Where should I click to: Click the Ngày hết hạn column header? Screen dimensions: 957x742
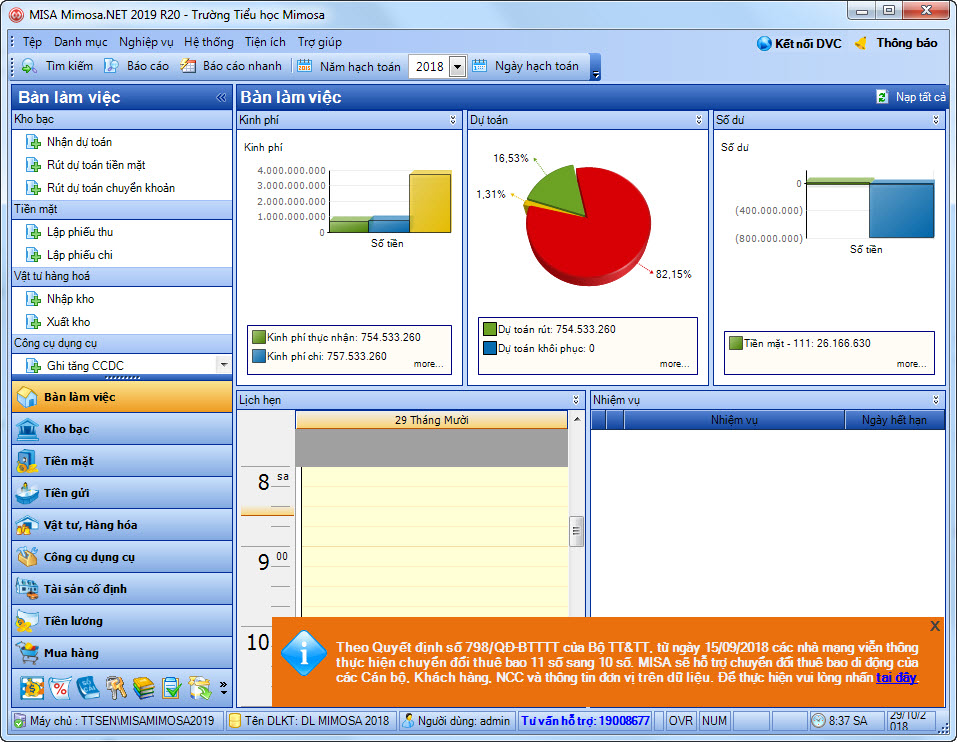tap(894, 420)
